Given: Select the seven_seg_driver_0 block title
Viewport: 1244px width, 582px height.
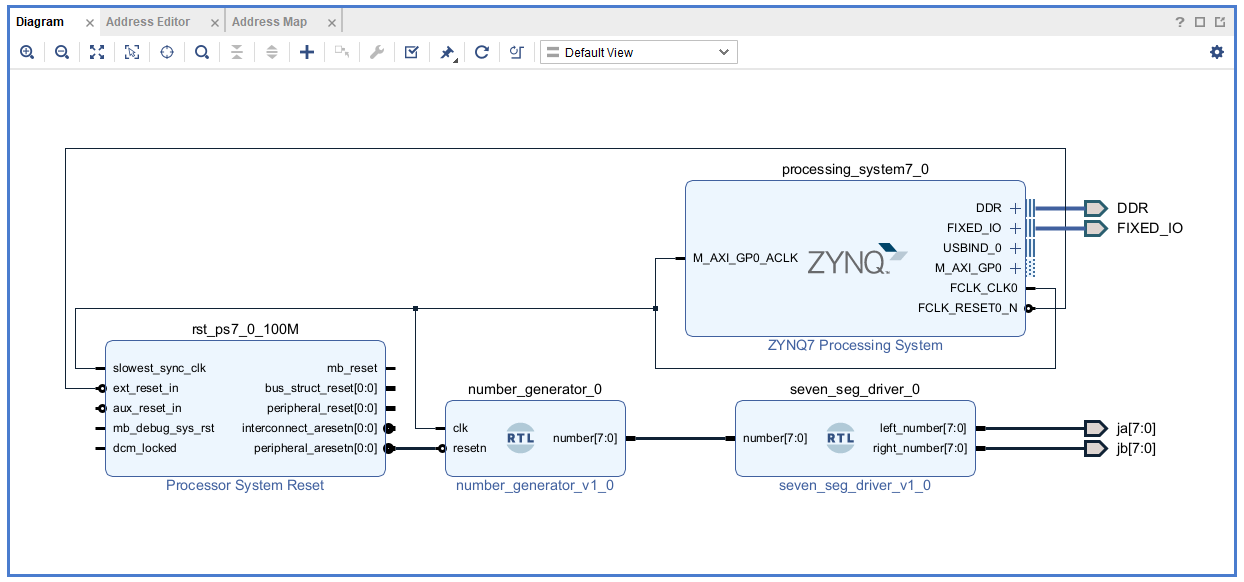Looking at the screenshot, I should click(855, 390).
